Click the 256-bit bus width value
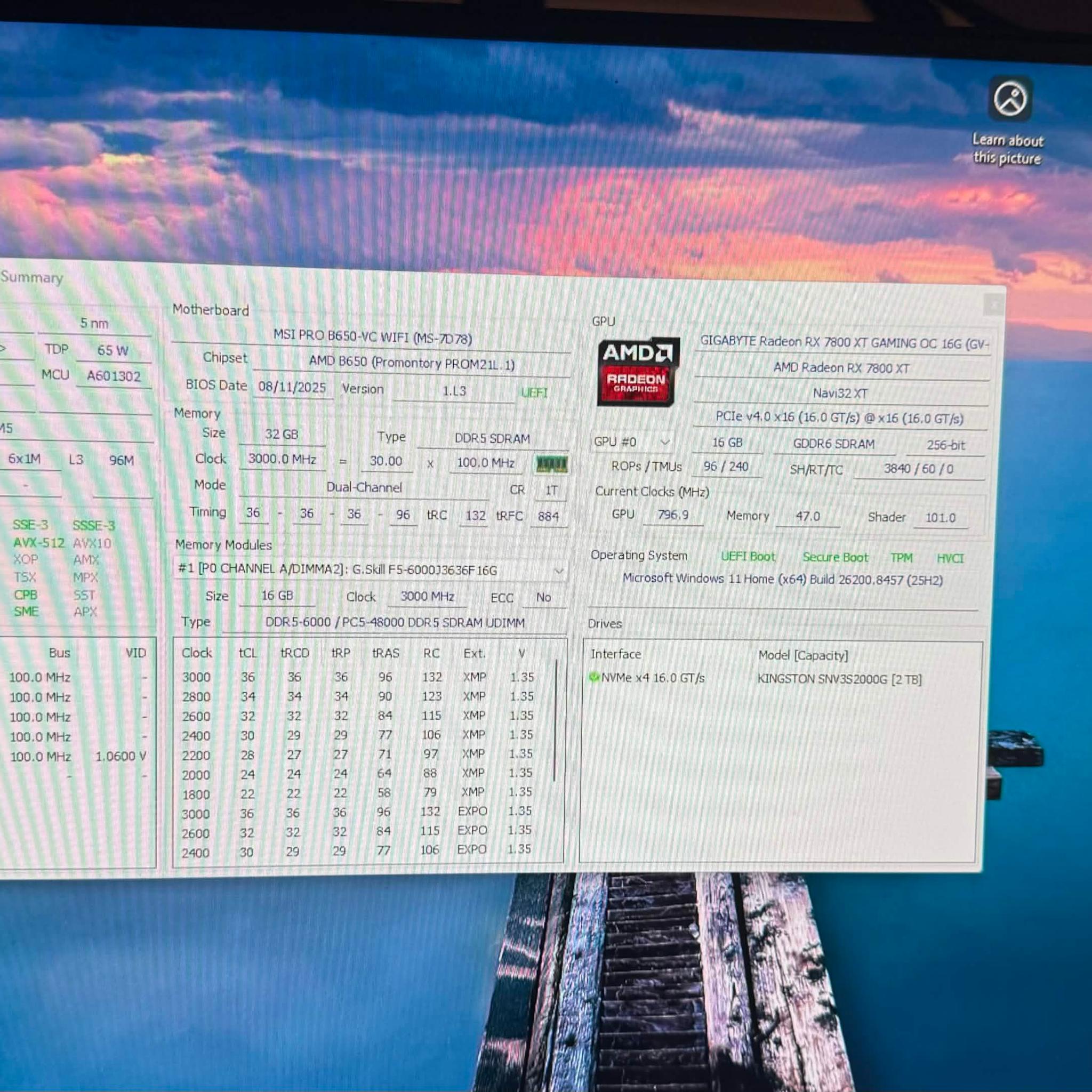The image size is (1092, 1092). point(945,445)
